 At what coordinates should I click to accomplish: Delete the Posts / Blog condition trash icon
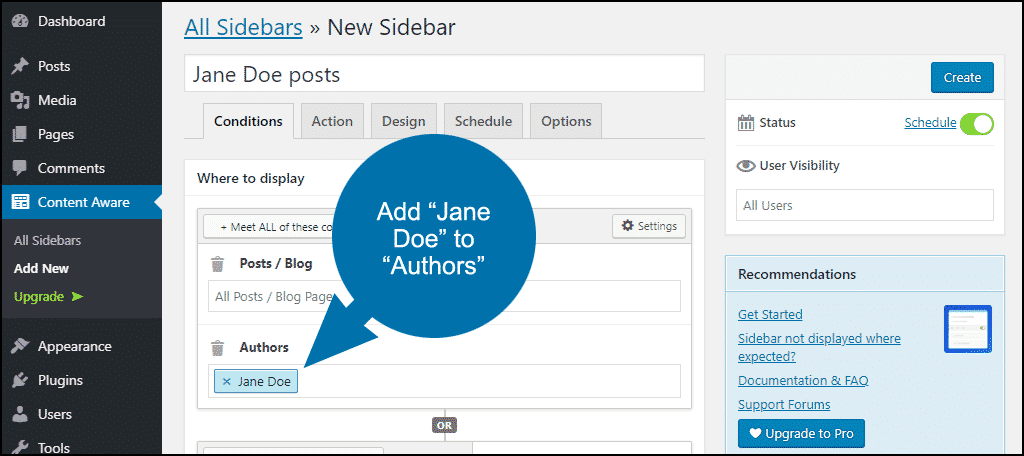(x=217, y=264)
